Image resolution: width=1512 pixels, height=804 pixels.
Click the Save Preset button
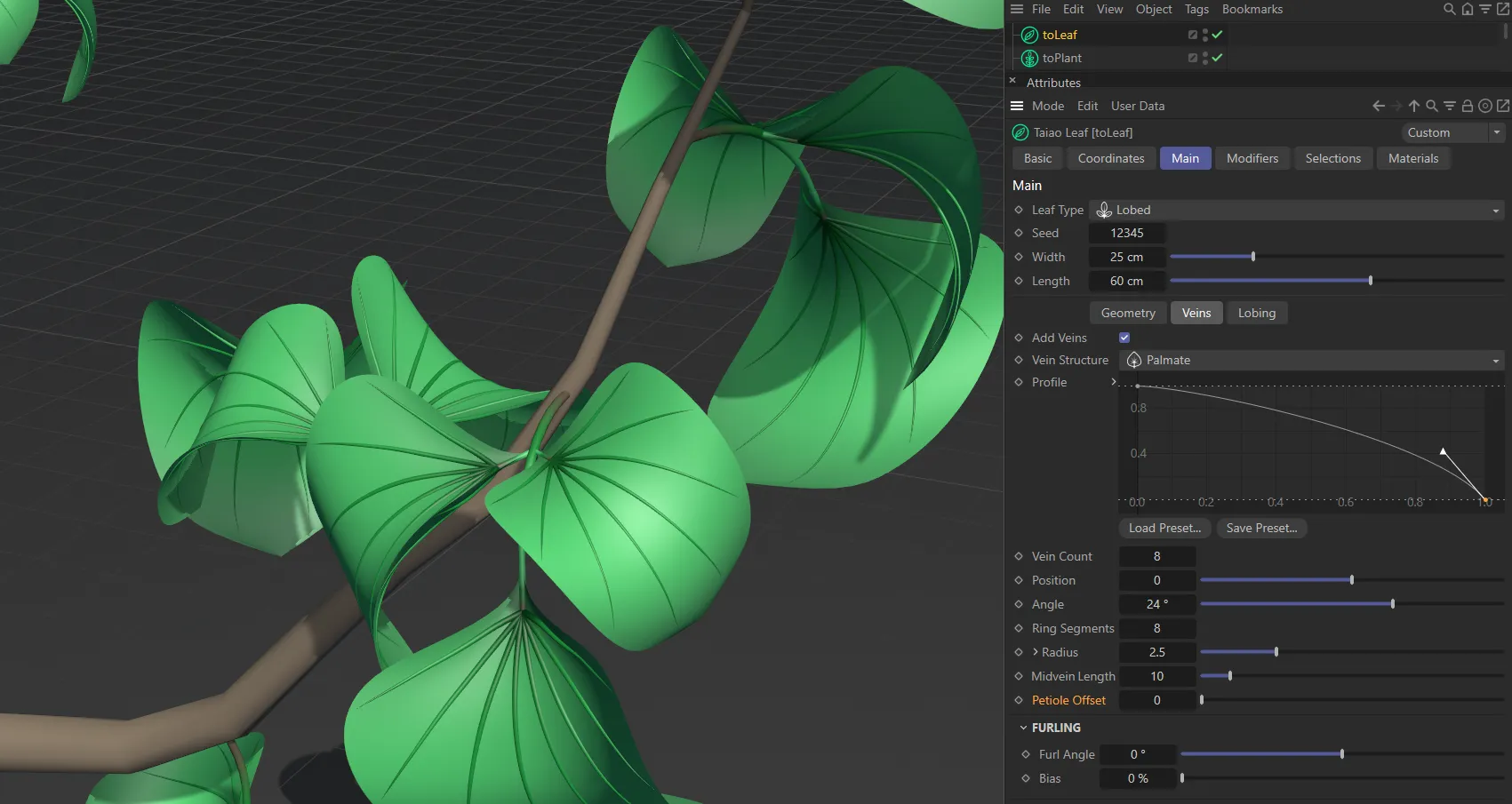point(1261,528)
